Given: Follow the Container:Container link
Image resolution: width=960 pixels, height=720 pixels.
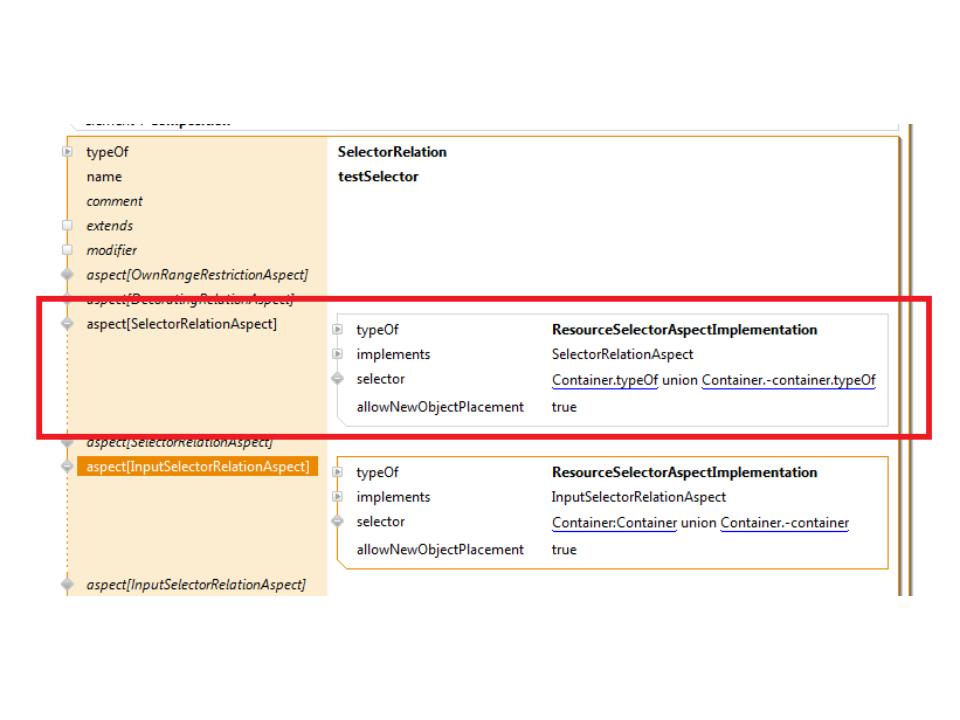Looking at the screenshot, I should coord(614,523).
